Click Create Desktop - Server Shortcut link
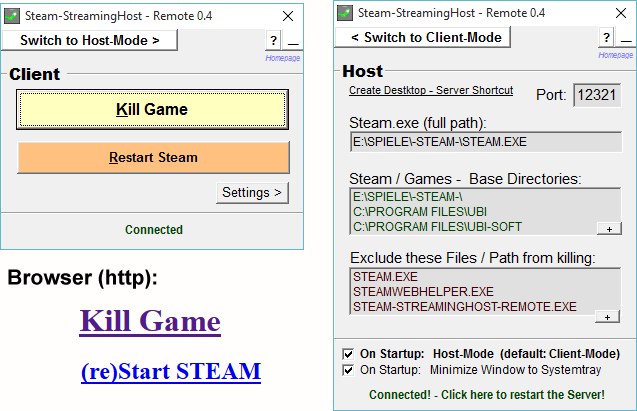The width and height of the screenshot is (637, 411). tap(431, 90)
